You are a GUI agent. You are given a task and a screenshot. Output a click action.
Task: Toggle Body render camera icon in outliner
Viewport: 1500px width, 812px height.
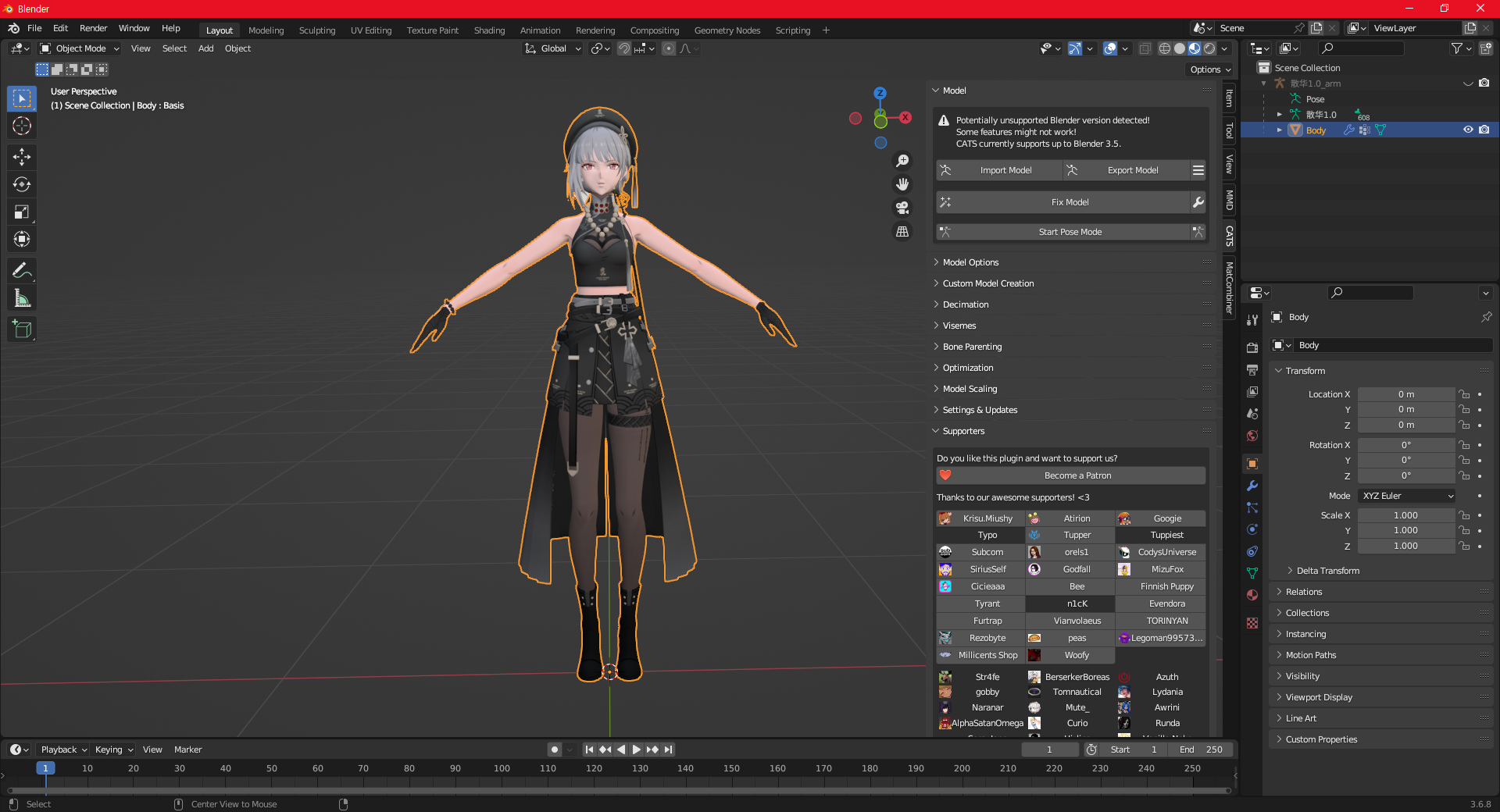pyautogui.click(x=1484, y=130)
